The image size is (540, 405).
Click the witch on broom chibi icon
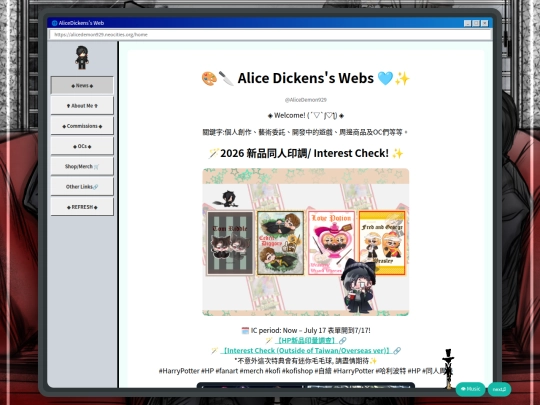coord(226,199)
